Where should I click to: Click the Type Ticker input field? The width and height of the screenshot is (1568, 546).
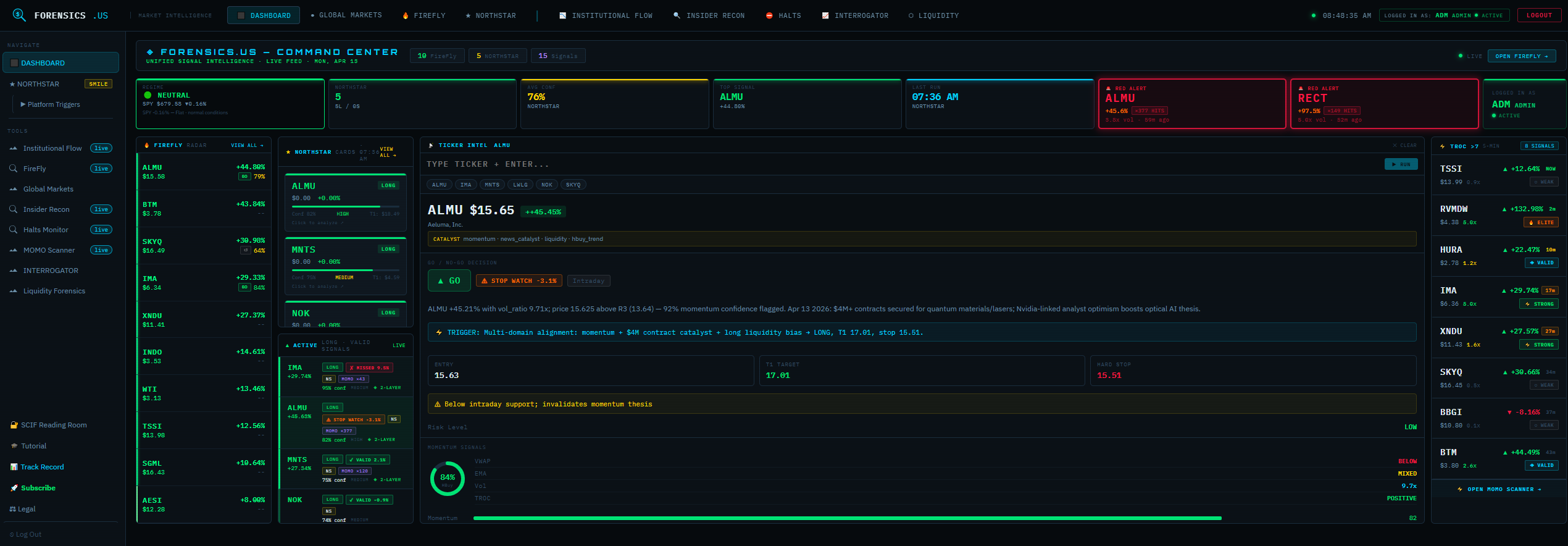[x=901, y=164]
